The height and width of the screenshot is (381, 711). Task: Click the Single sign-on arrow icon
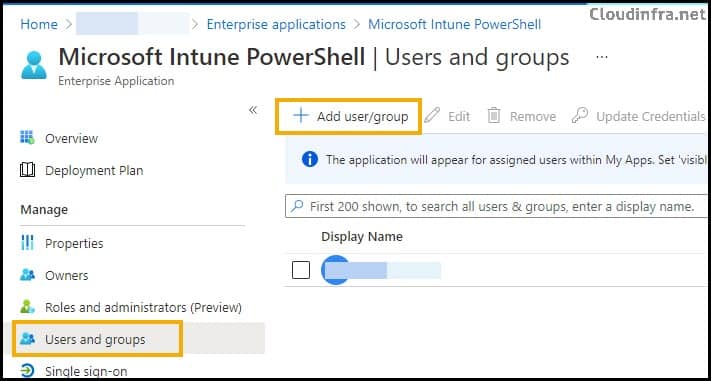coord(28,371)
